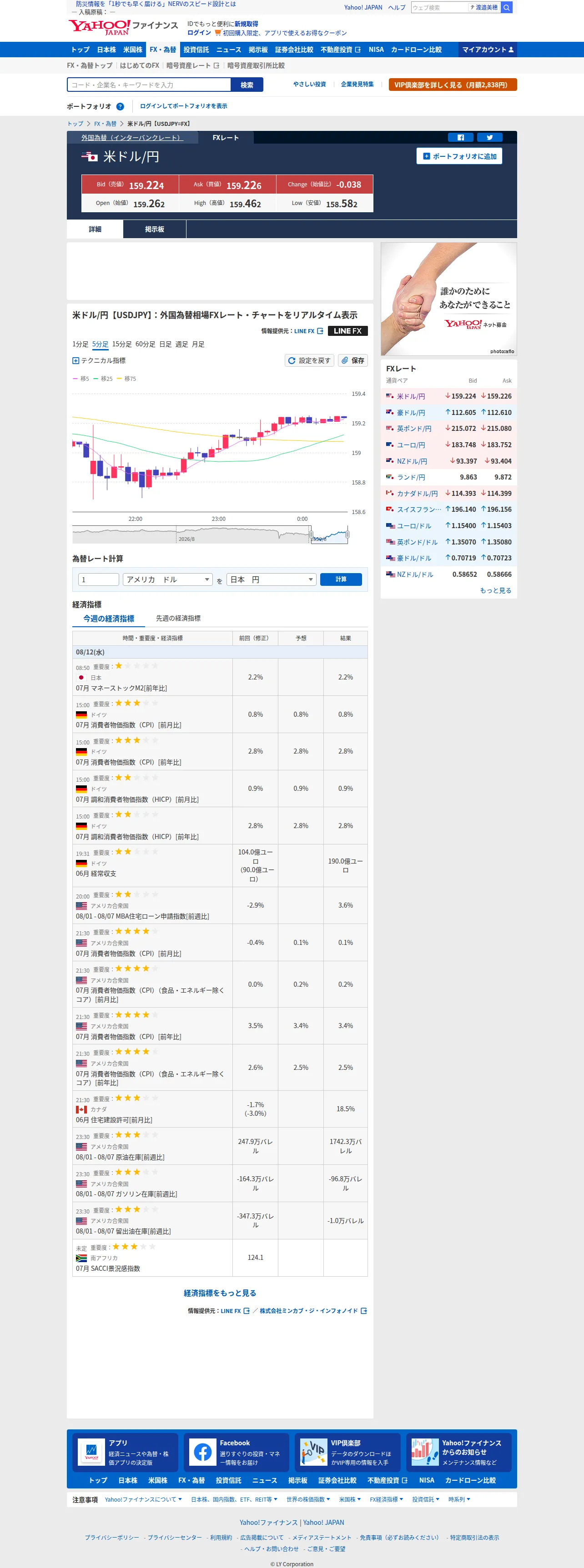Viewport: 584px width, 1568px height.
Task: Click external-link icon beside 暗号資産レート
Action: tap(216, 66)
